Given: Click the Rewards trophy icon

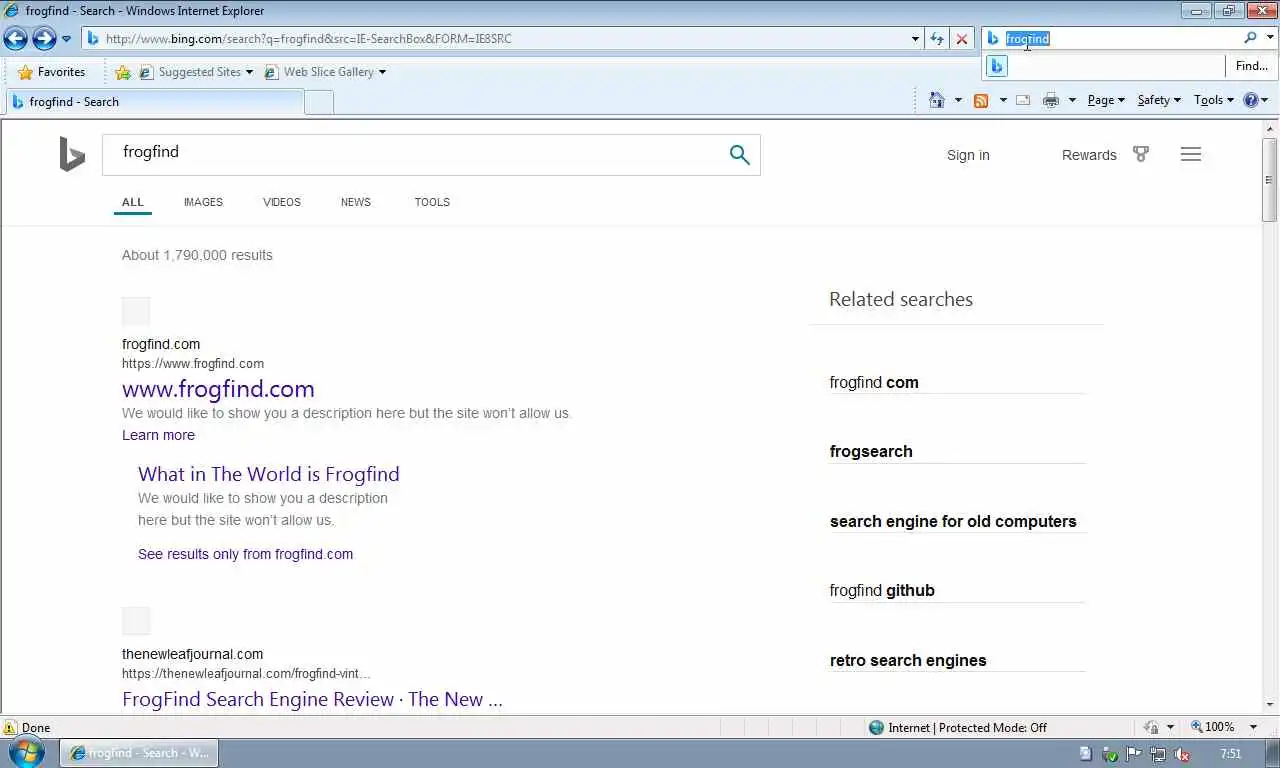Looking at the screenshot, I should click(x=1141, y=154).
